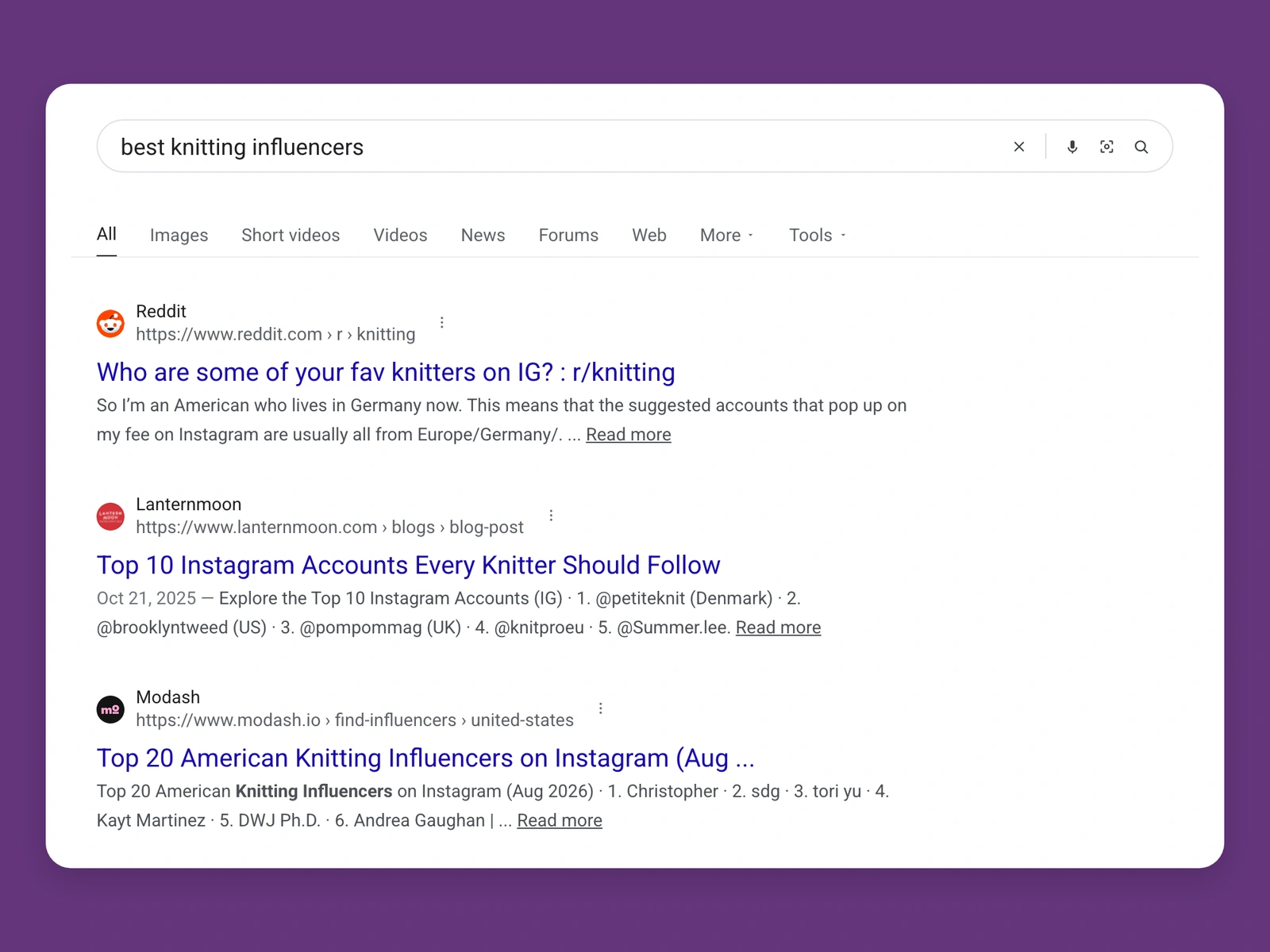Viewport: 1270px width, 952px height.
Task: Click the modash.io find-influencers URL
Action: click(355, 720)
